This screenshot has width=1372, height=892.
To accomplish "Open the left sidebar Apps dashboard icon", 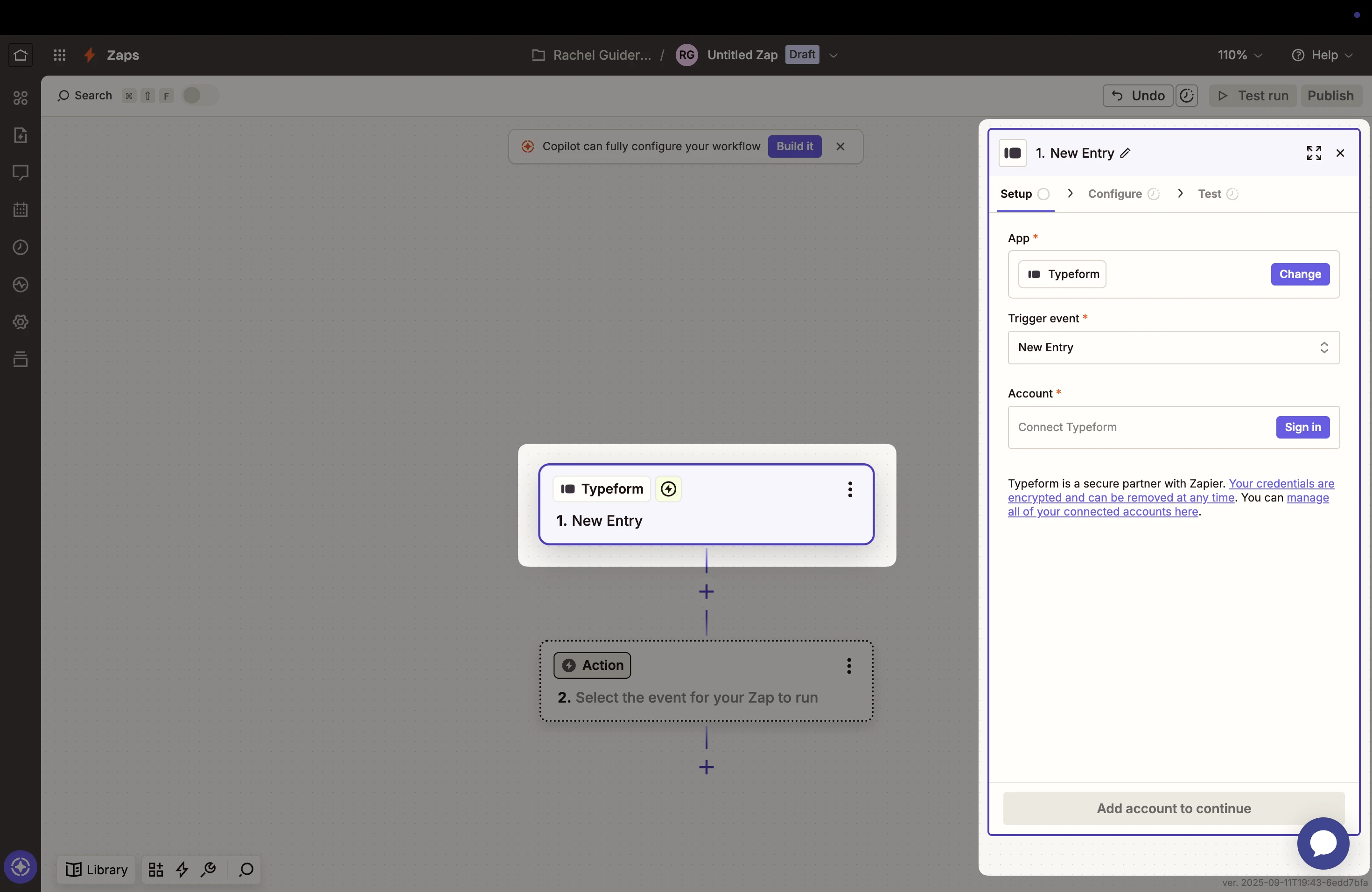I will pos(20,98).
